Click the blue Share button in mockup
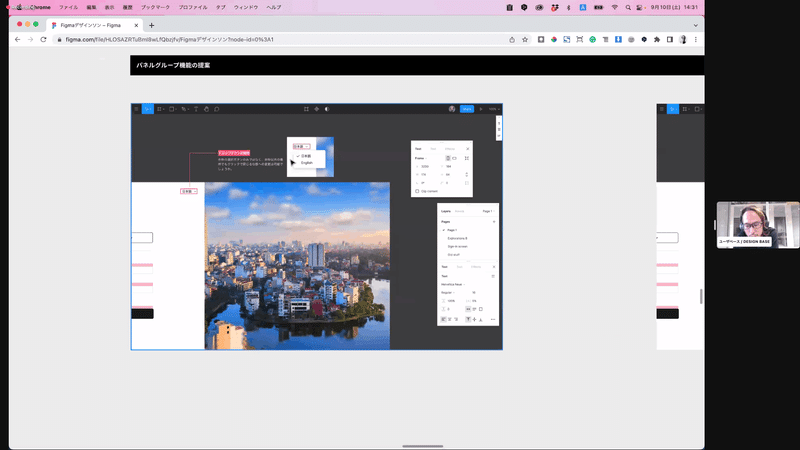The width and height of the screenshot is (800, 450). 467,109
